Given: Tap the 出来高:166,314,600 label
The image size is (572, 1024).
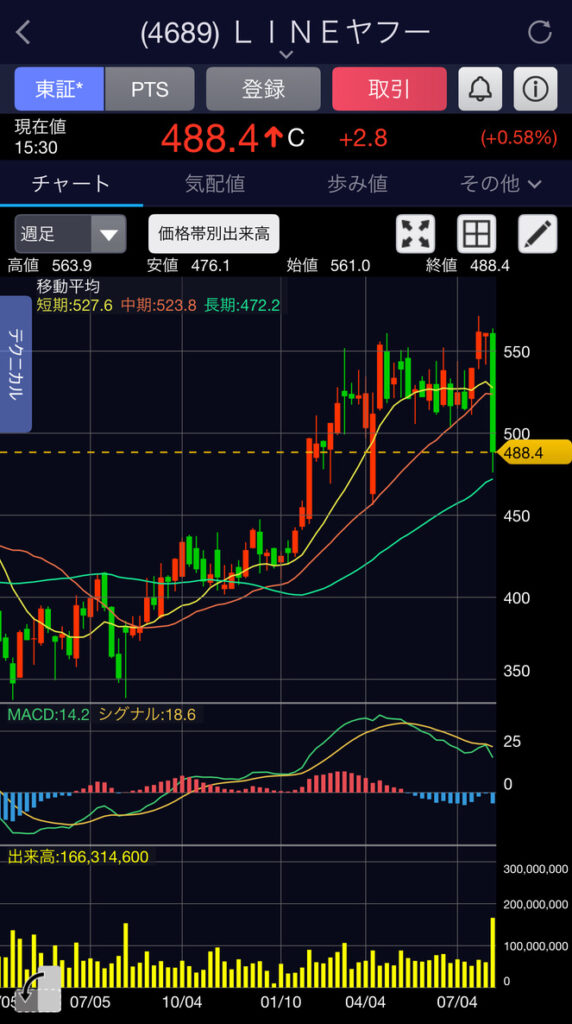Looking at the screenshot, I should coord(78,857).
